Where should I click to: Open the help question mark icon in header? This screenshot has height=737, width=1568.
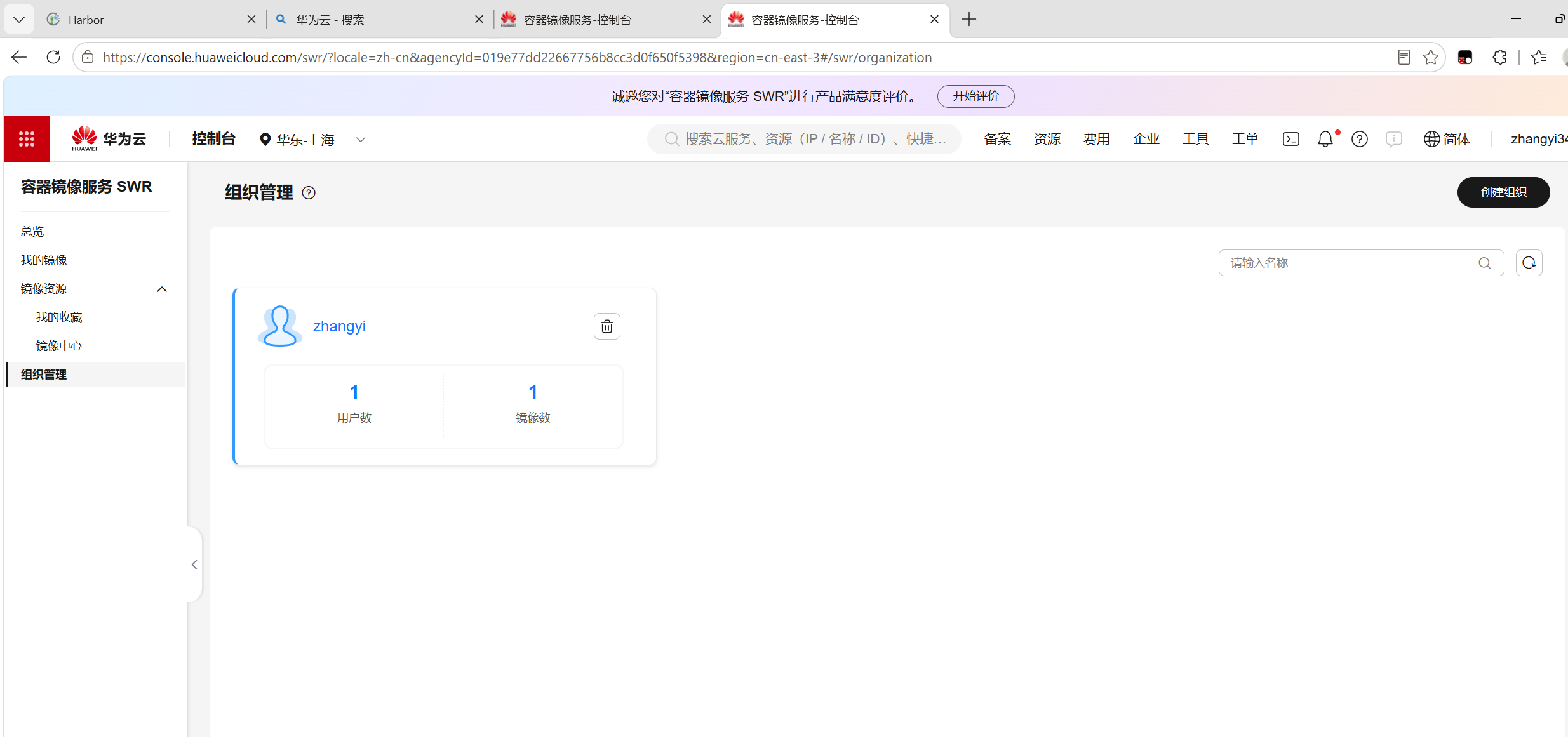point(1360,139)
